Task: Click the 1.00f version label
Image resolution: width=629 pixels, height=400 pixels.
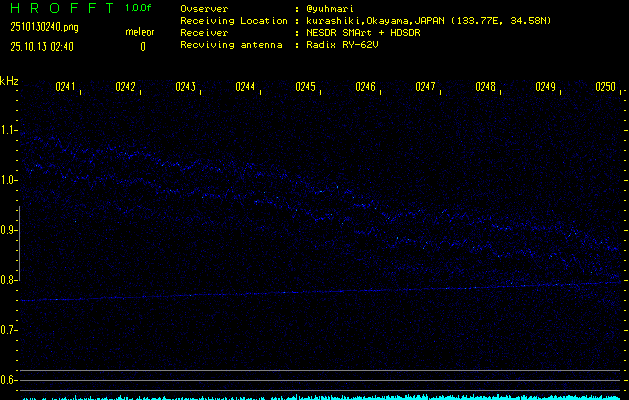Action: 139,8
